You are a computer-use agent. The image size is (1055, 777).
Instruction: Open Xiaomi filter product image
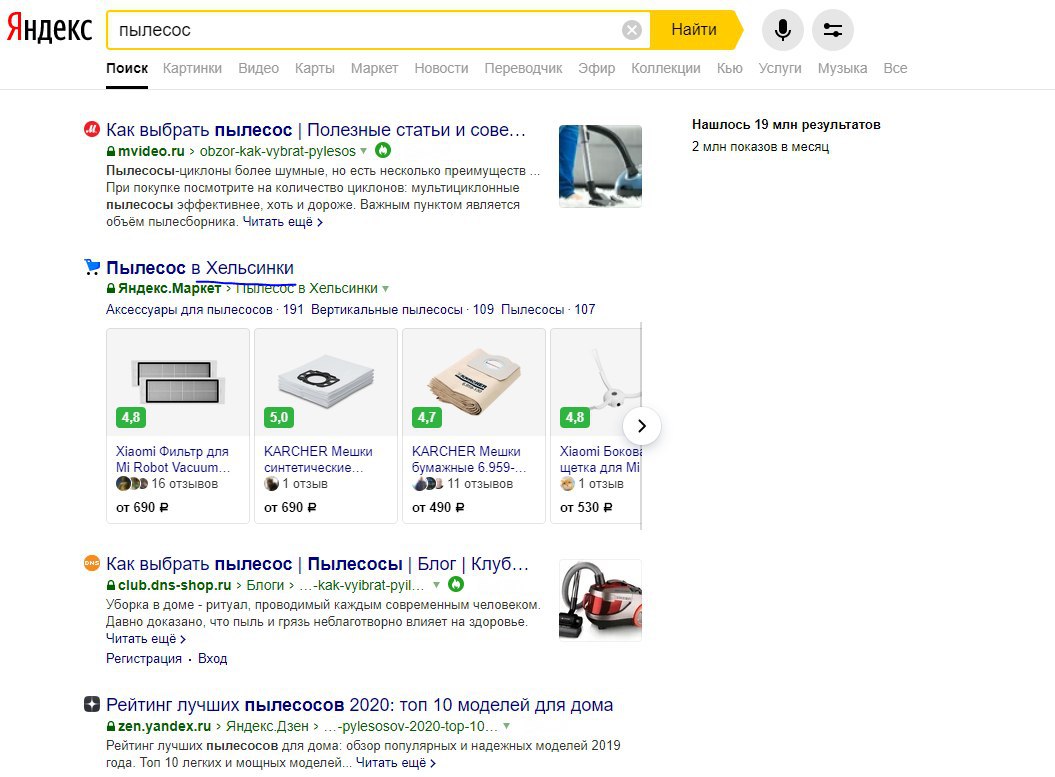178,382
